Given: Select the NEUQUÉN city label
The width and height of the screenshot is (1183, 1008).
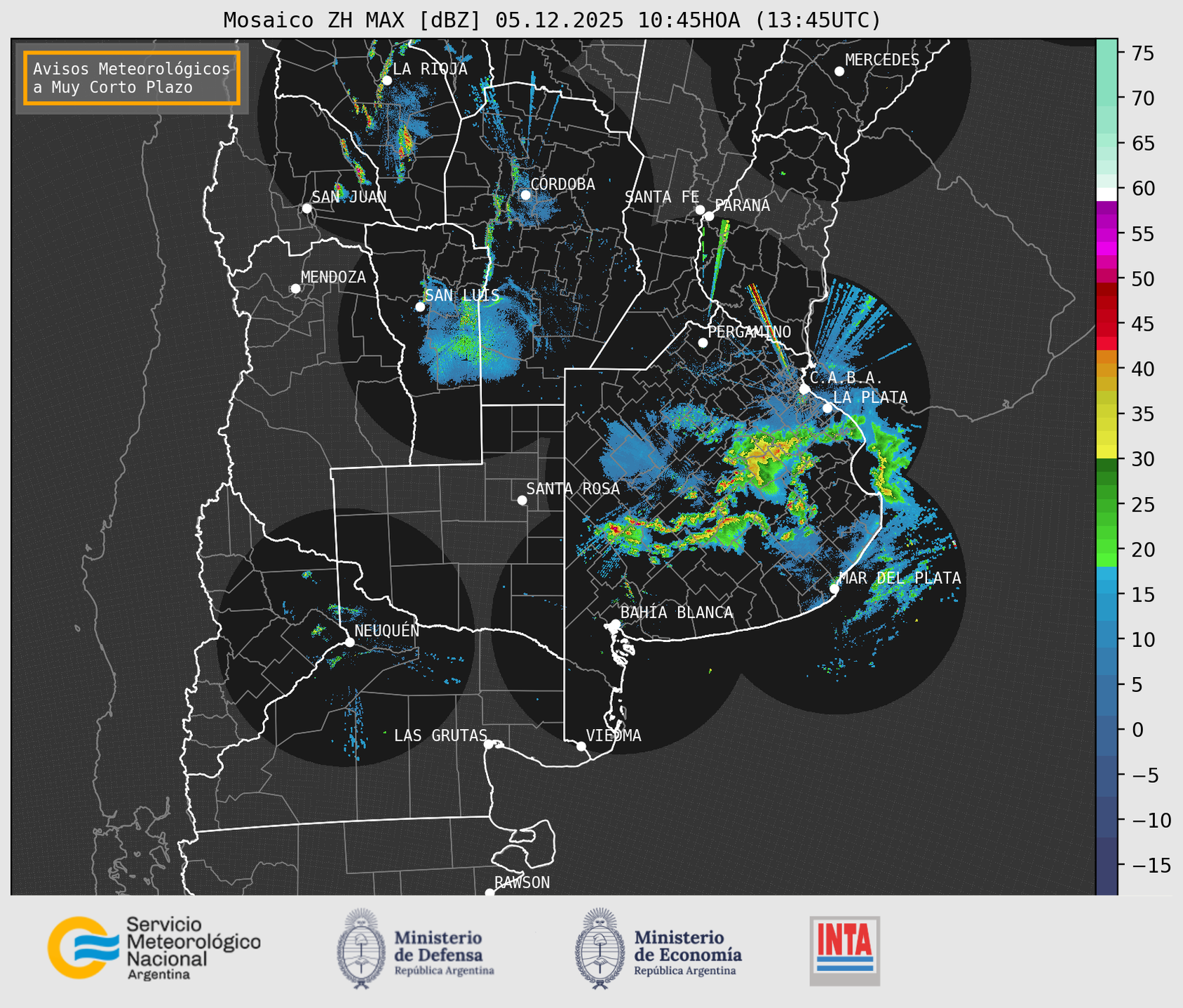Looking at the screenshot, I should [386, 631].
